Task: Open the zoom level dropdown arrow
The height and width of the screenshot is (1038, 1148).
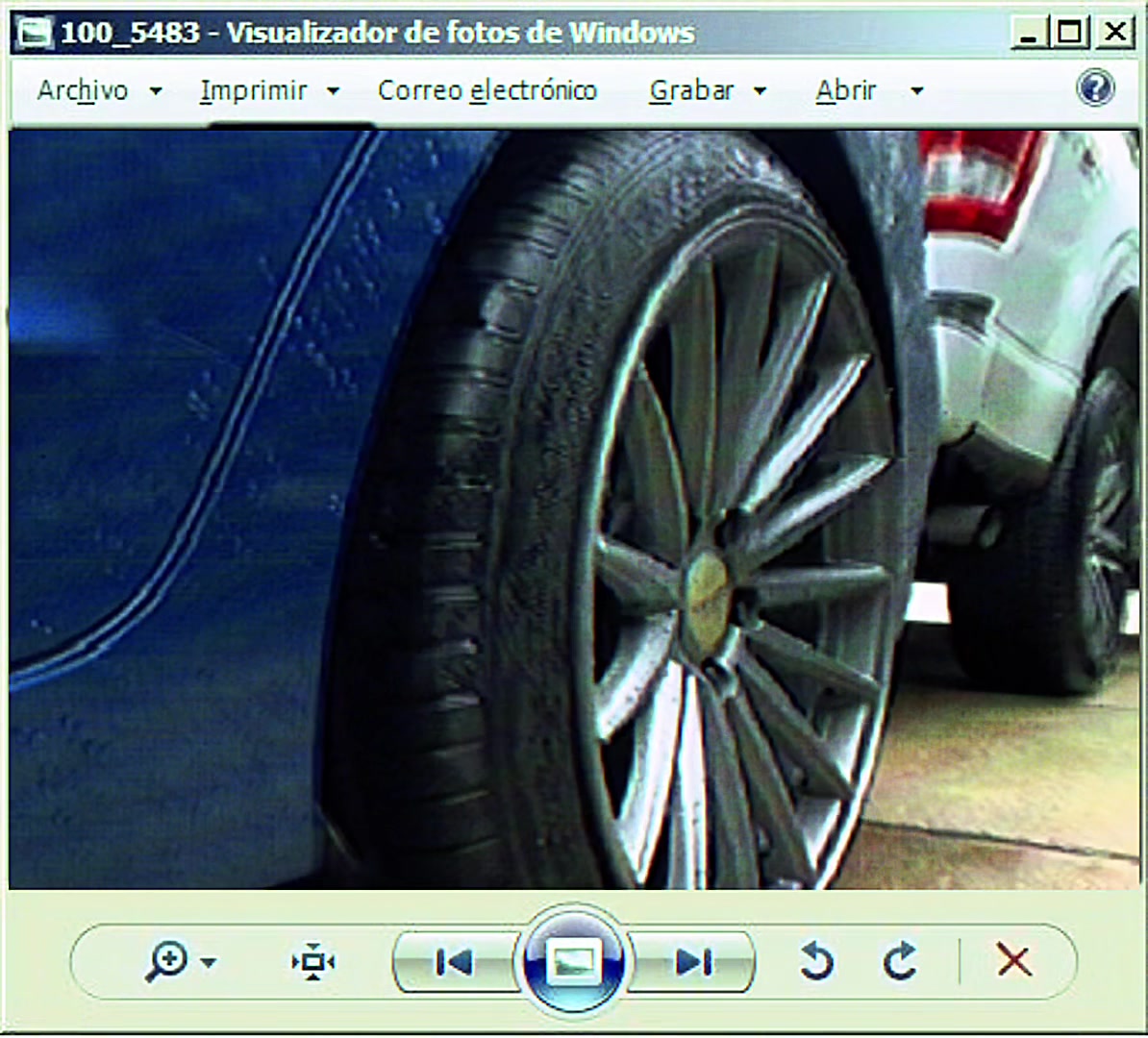Action: click(209, 962)
